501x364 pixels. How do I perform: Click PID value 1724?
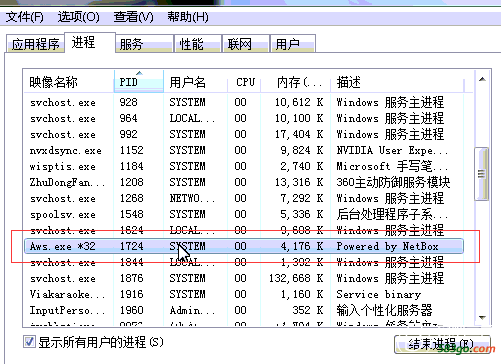[x=132, y=246]
